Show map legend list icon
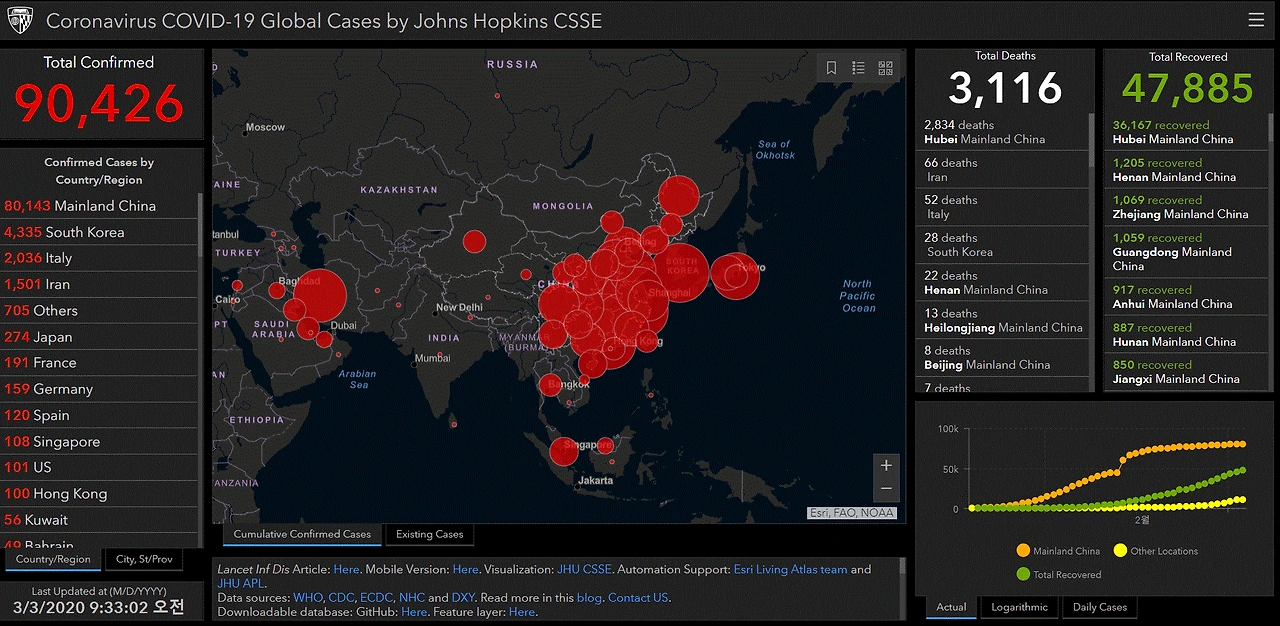This screenshot has width=1280, height=626. pyautogui.click(x=858, y=68)
